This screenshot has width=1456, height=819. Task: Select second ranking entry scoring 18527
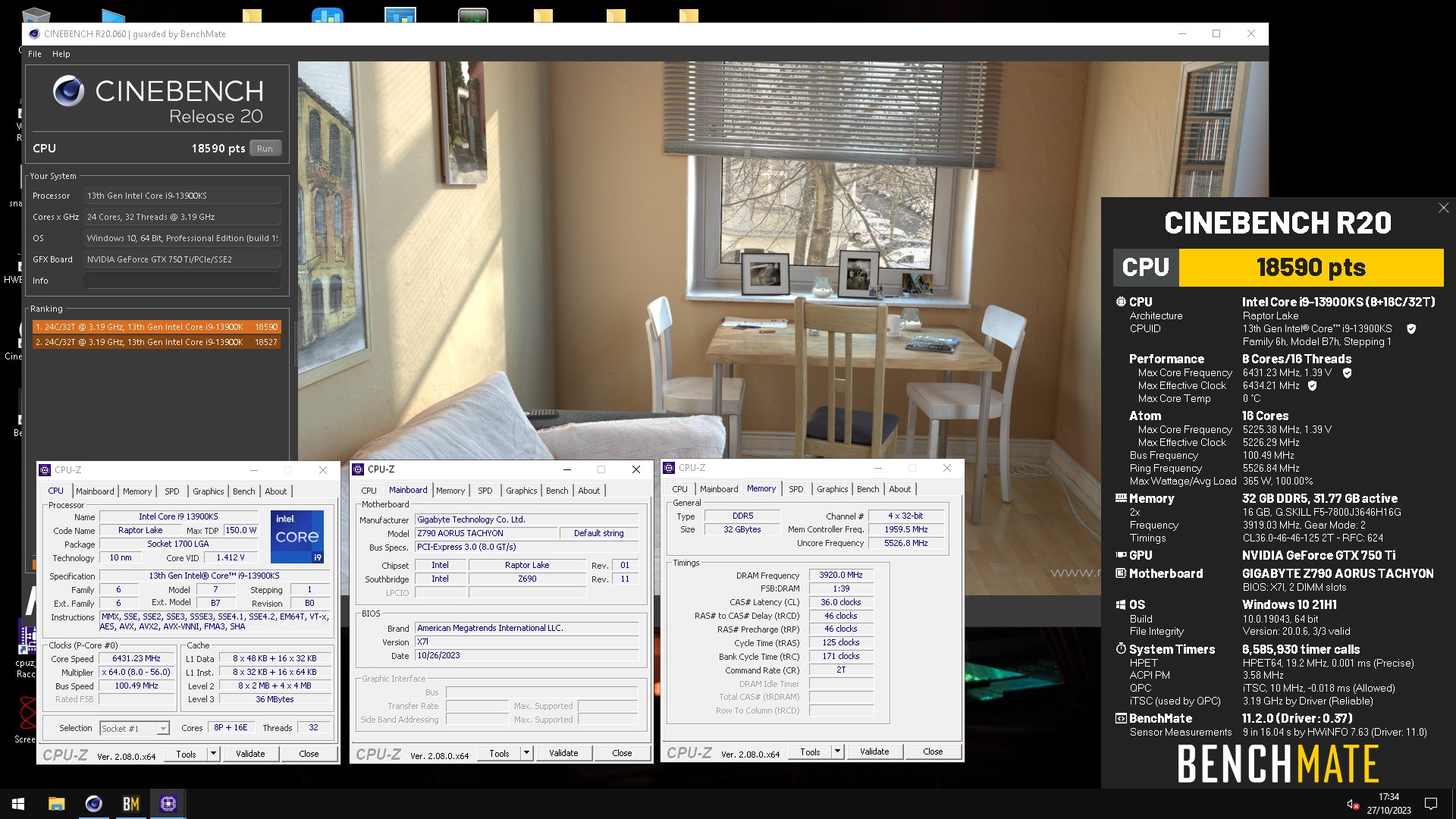click(157, 343)
